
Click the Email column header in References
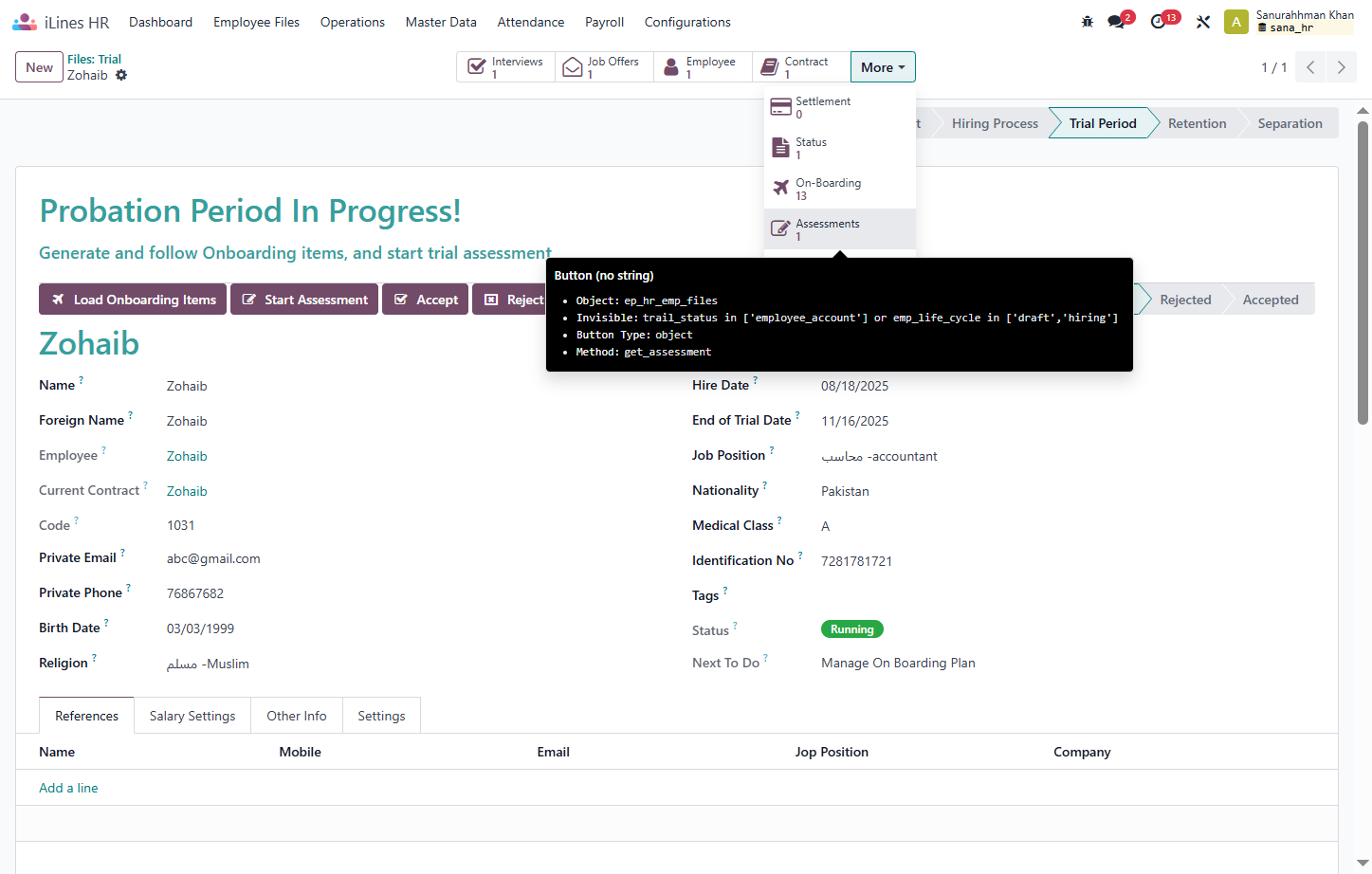click(553, 752)
